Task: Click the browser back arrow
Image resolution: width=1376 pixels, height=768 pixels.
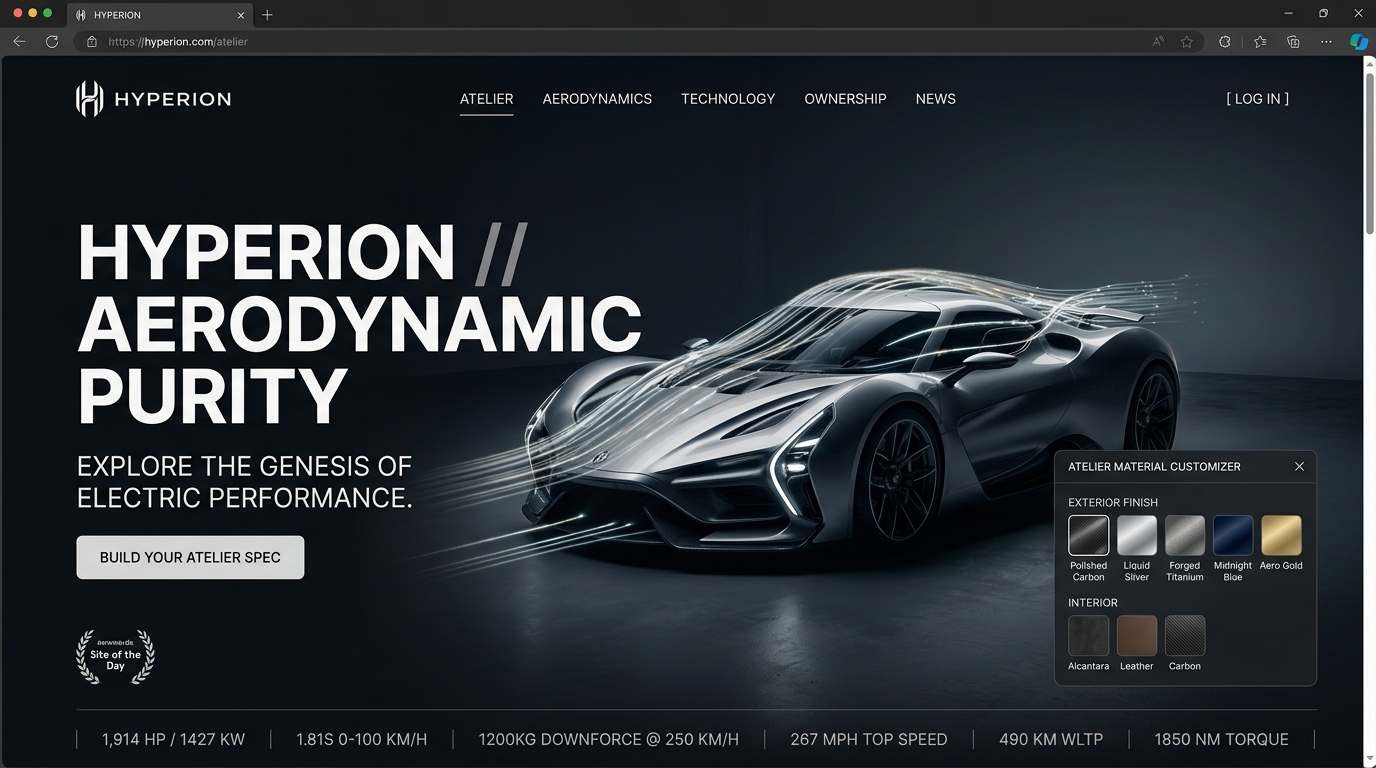Action: (19, 42)
